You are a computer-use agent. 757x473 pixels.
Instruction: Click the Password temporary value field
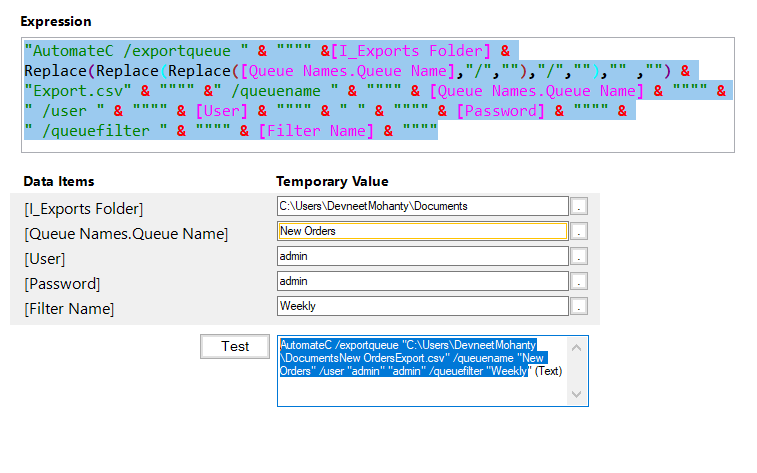[x=422, y=282]
